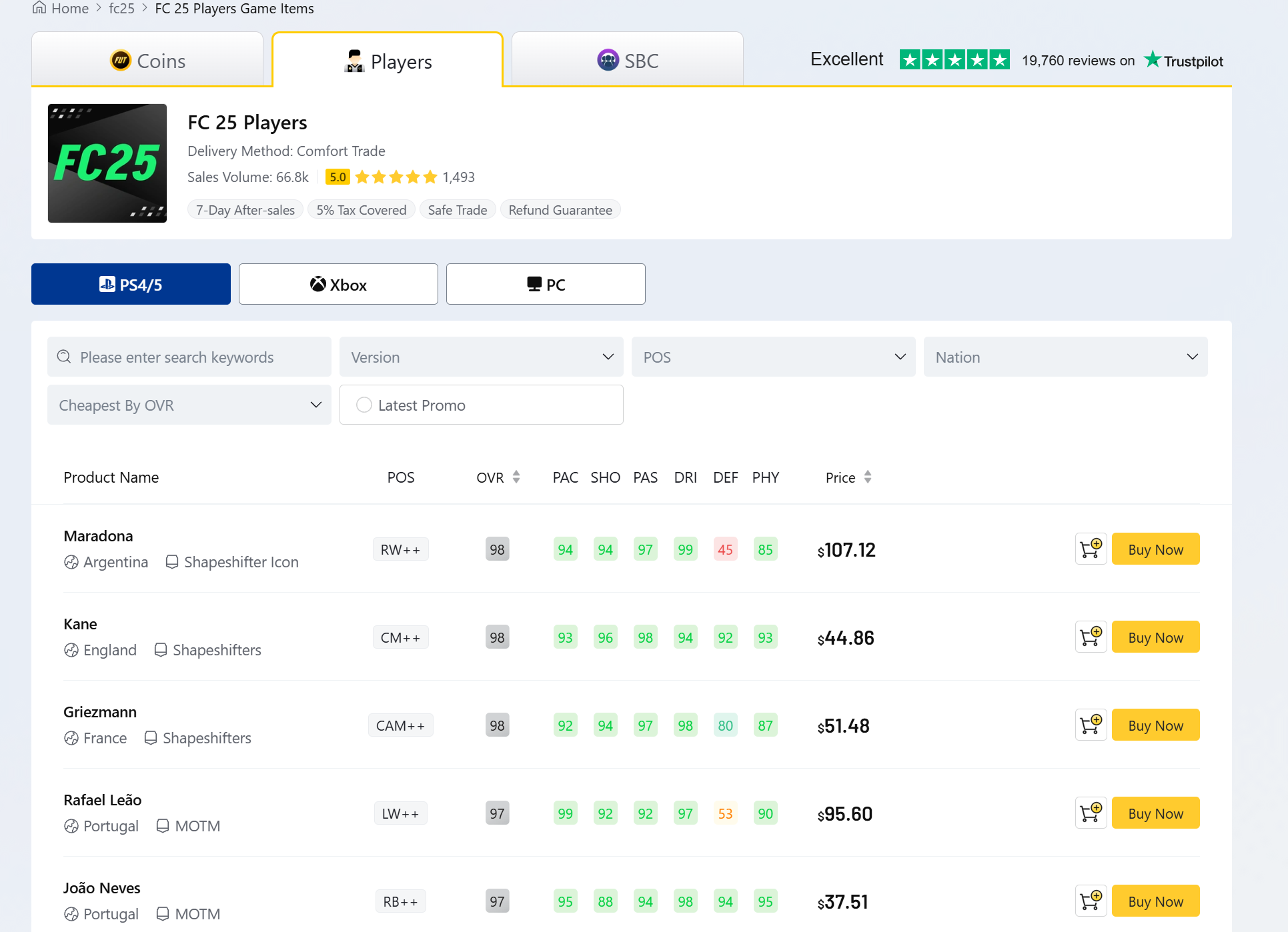Click the nation icon beside France

(71, 738)
